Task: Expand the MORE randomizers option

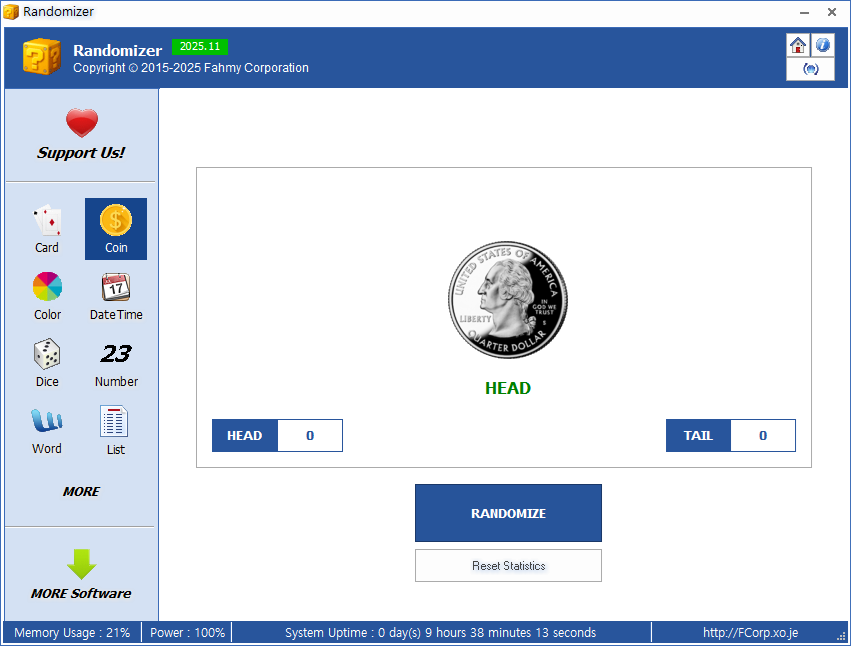Action: (82, 492)
